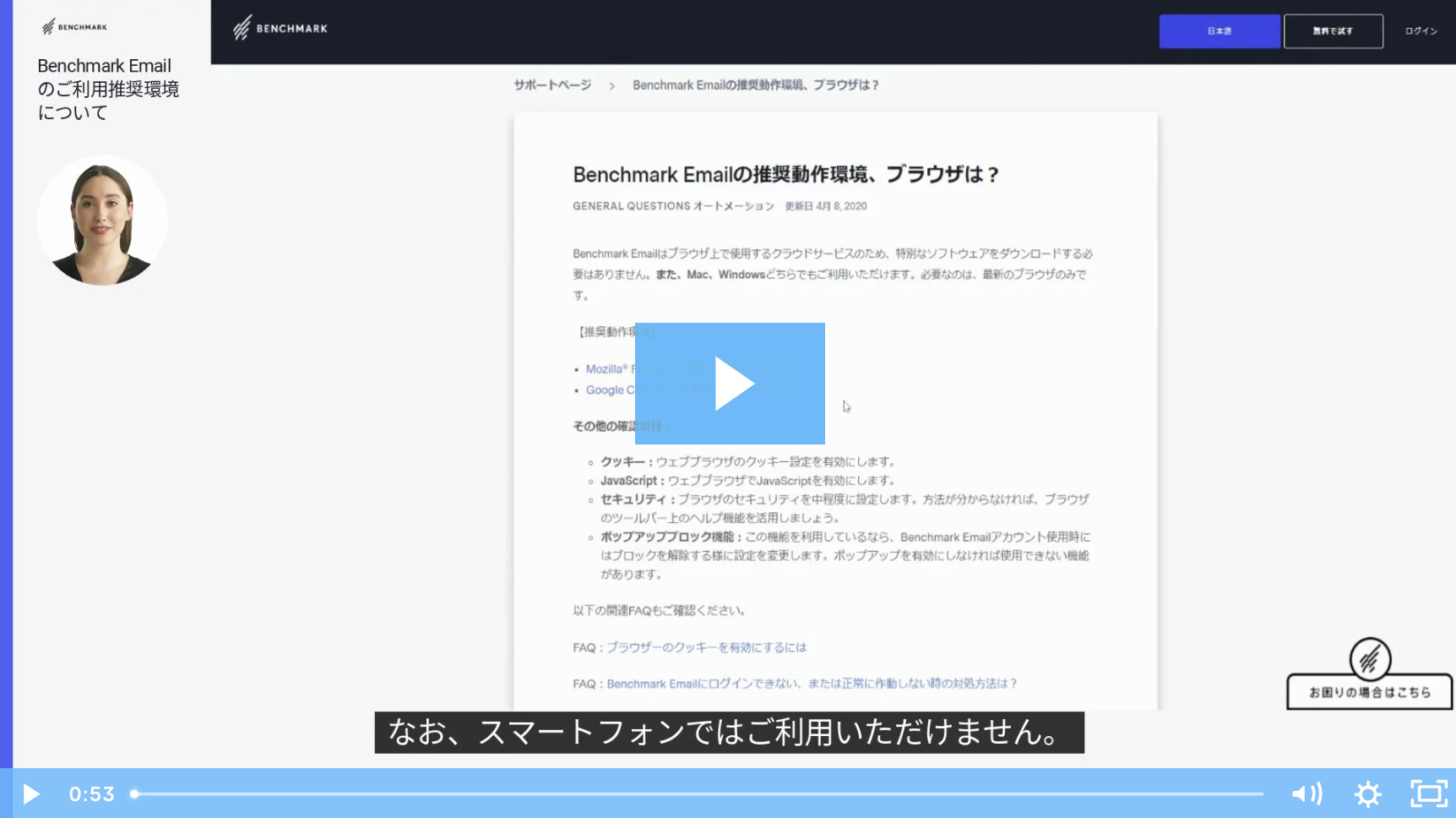Image resolution: width=1456 pixels, height=818 pixels.
Task: Open video settings gear icon
Action: (x=1367, y=793)
